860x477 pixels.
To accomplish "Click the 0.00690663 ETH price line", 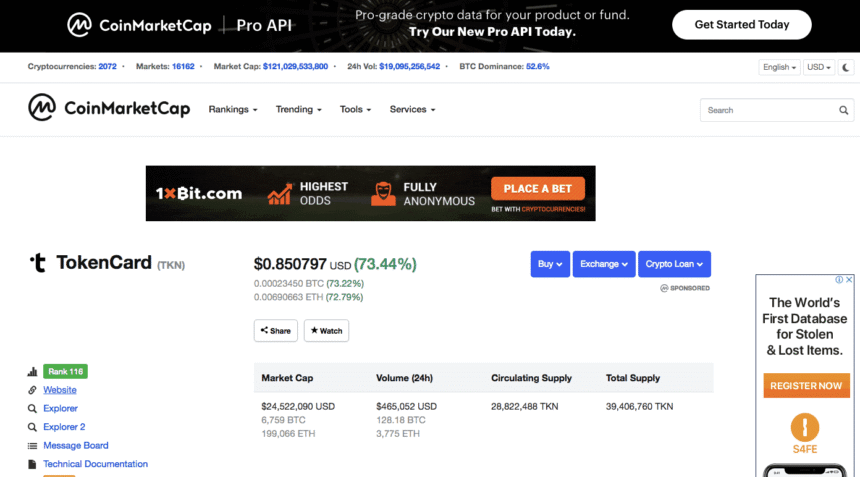I will point(308,297).
